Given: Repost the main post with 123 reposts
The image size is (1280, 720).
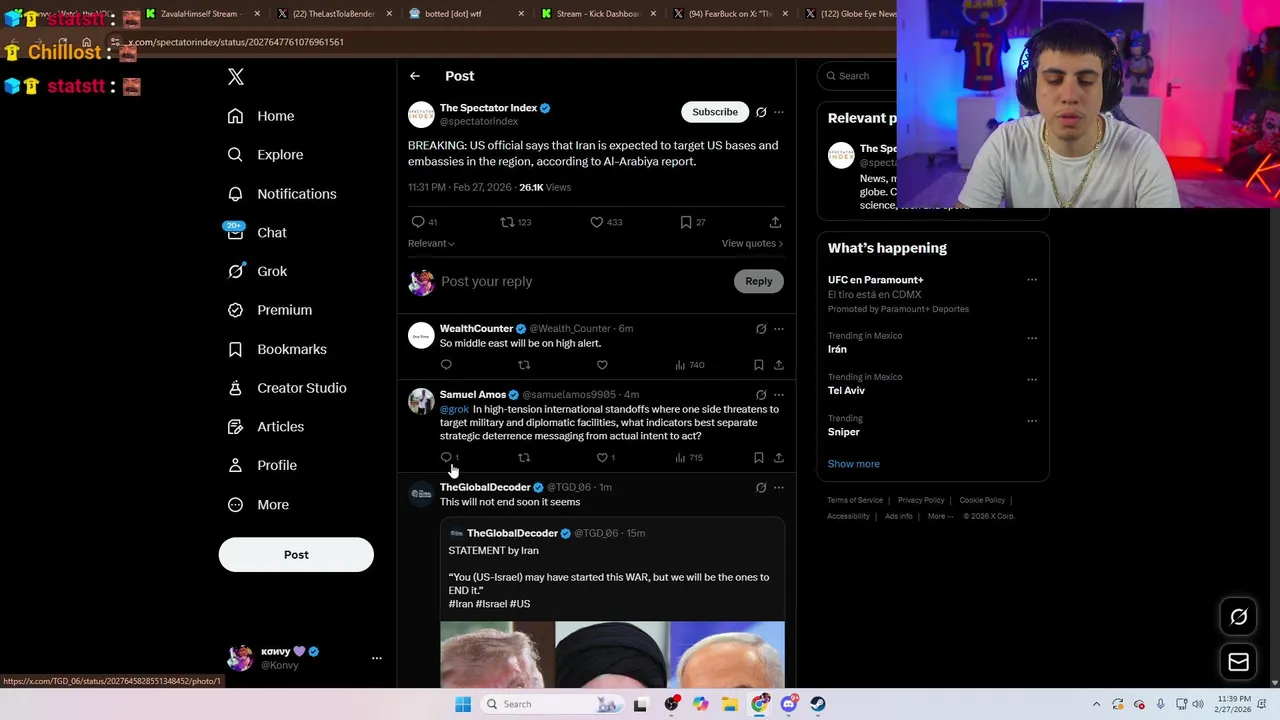Looking at the screenshot, I should tap(507, 222).
